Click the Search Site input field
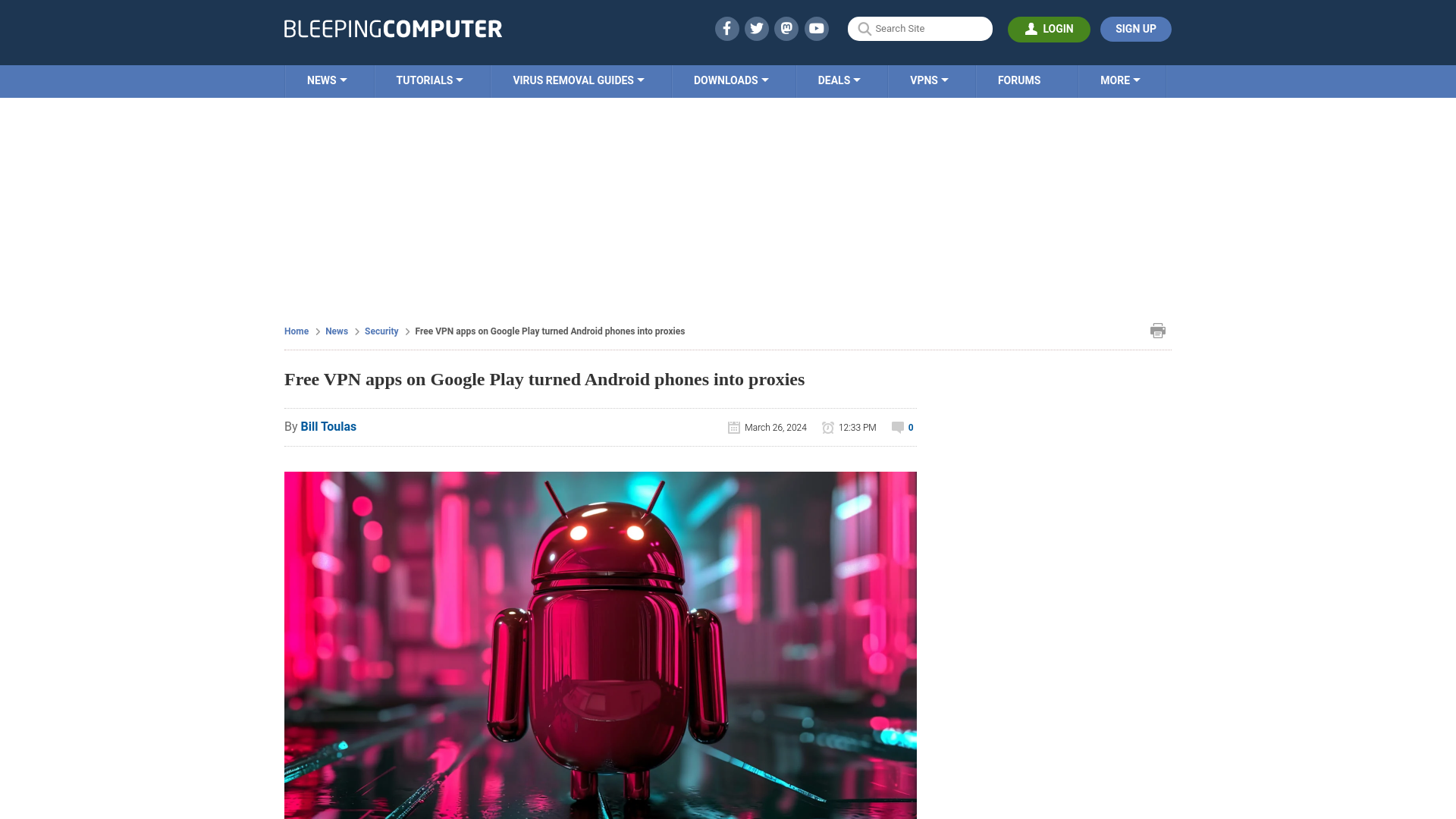The image size is (1456, 819). (920, 28)
